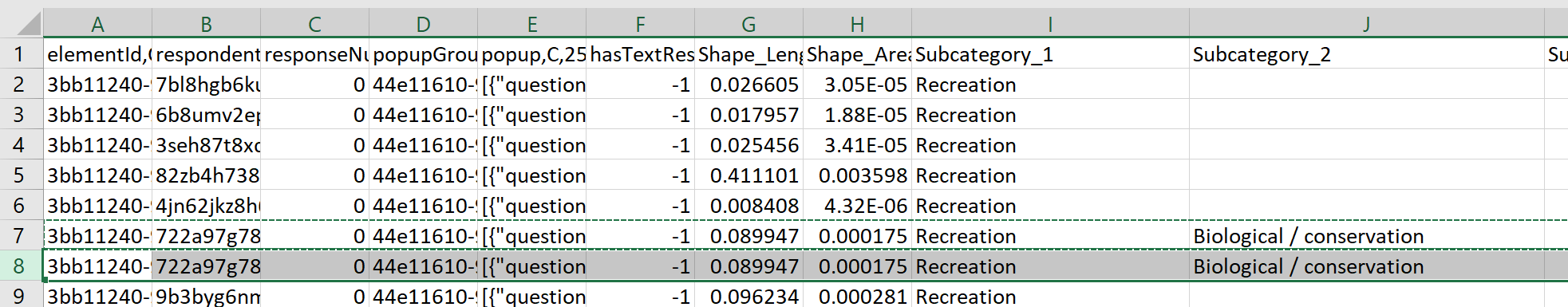Select column D header
Viewport: 1568px width, 307px height.
coord(423,24)
